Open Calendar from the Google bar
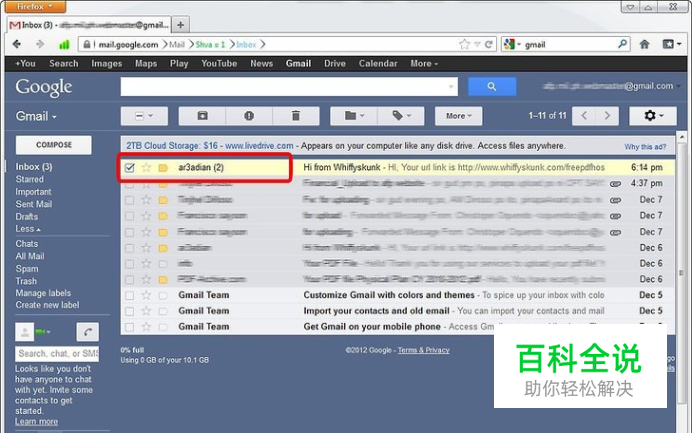The height and width of the screenshot is (433, 692). [378, 64]
